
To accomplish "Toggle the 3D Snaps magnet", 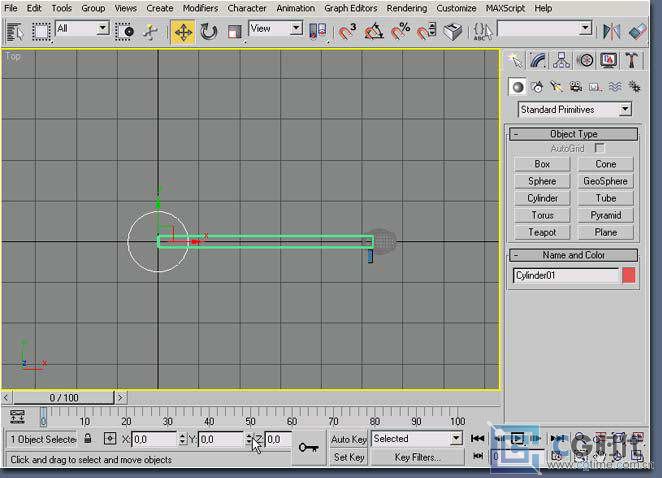I will 347,32.
